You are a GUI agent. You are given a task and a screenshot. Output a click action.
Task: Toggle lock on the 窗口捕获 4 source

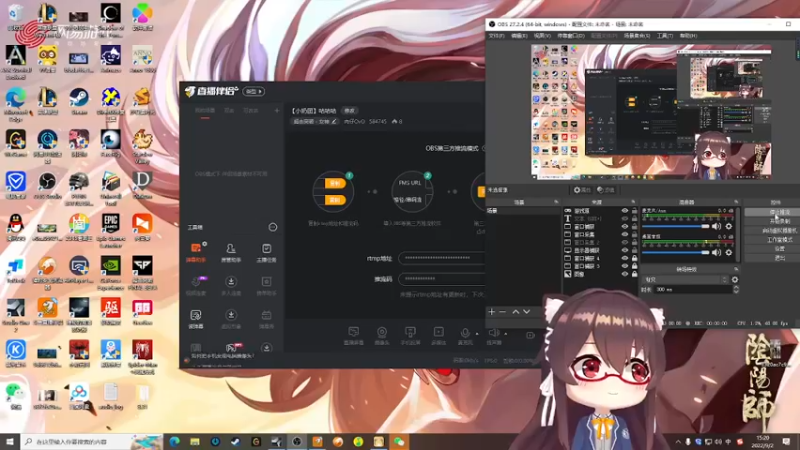[634, 258]
